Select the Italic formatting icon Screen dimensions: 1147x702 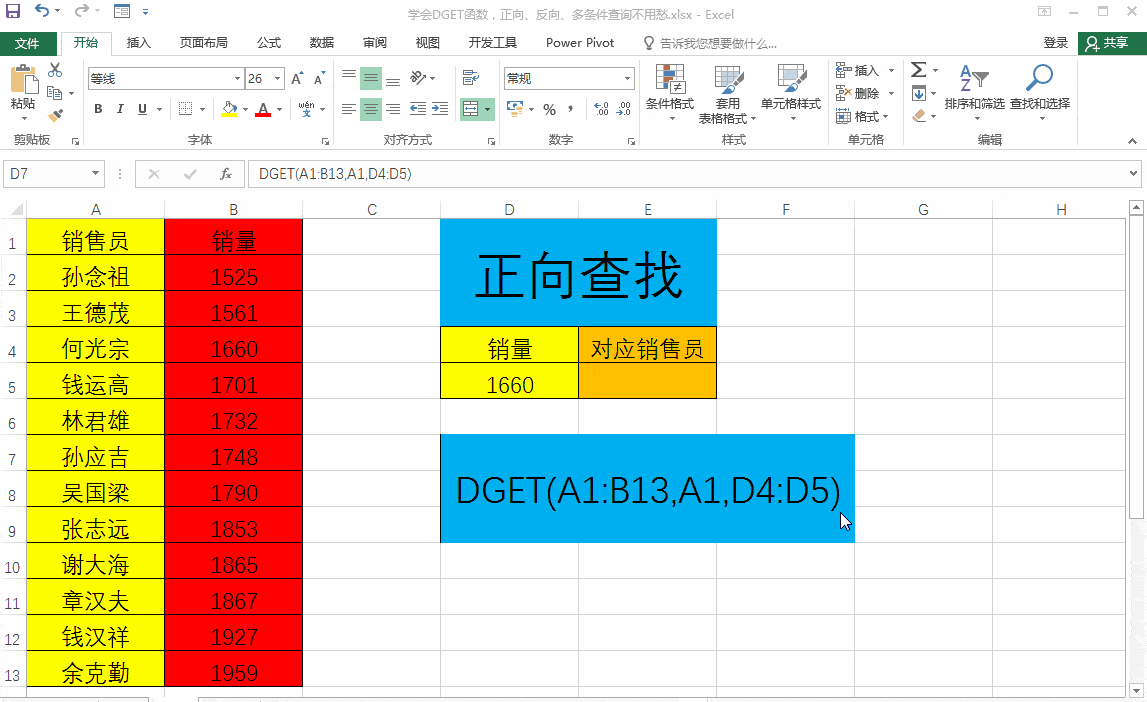tap(119, 108)
